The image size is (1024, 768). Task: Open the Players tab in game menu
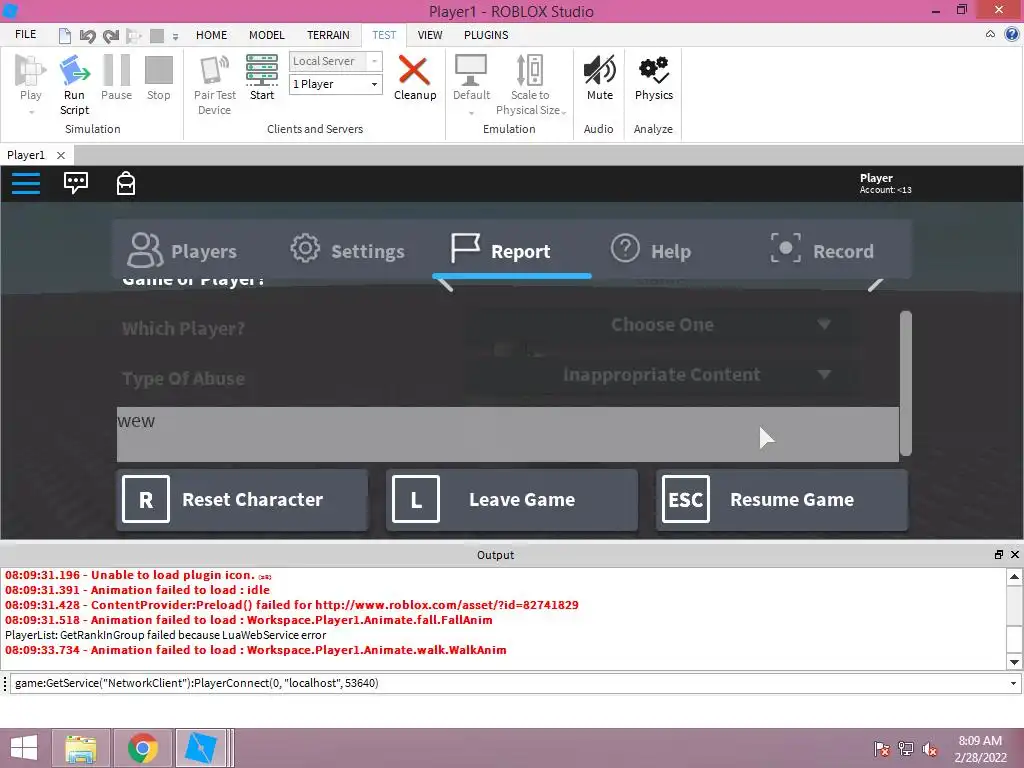coord(182,251)
